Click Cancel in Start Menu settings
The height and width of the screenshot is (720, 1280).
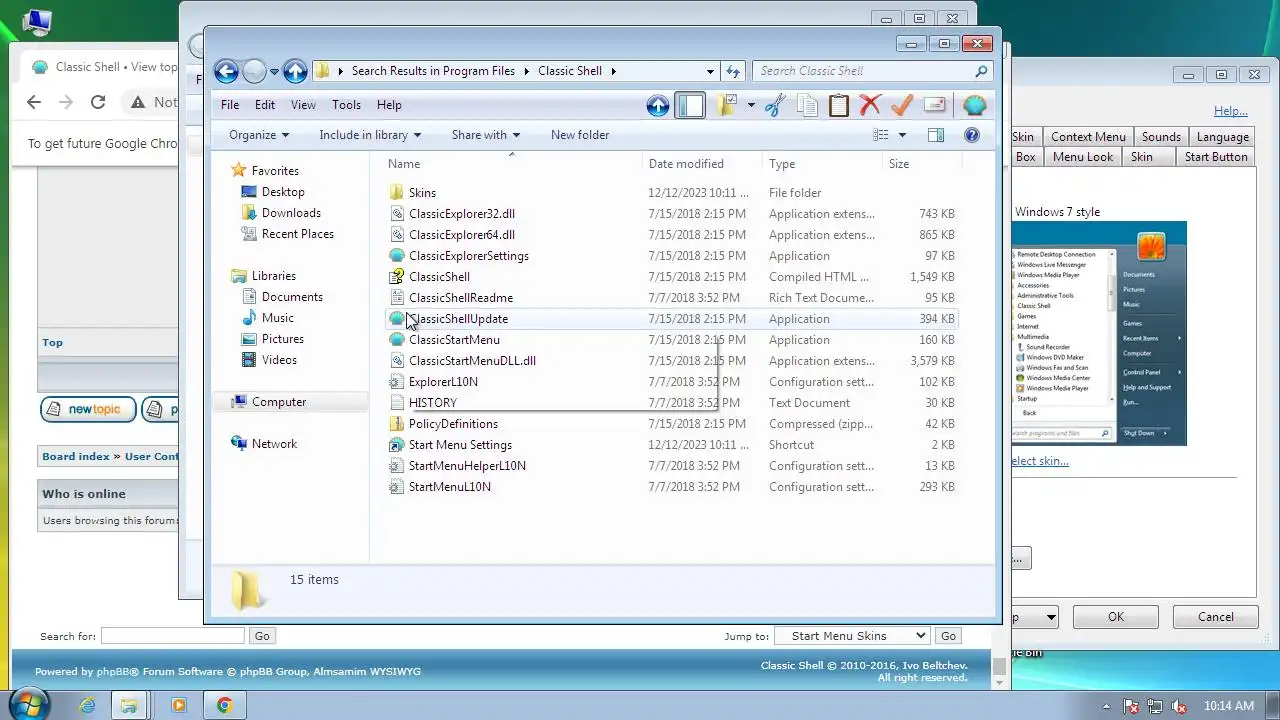point(1216,617)
